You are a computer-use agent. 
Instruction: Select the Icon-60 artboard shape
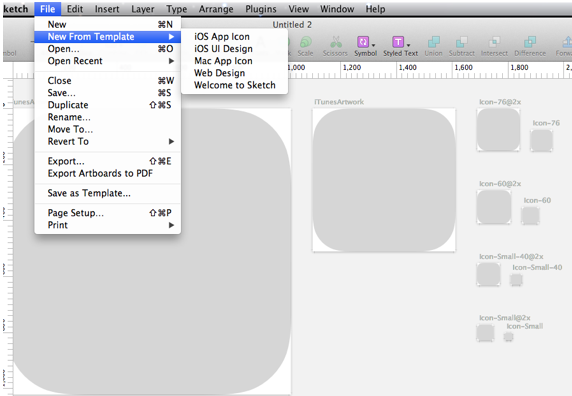530,216
